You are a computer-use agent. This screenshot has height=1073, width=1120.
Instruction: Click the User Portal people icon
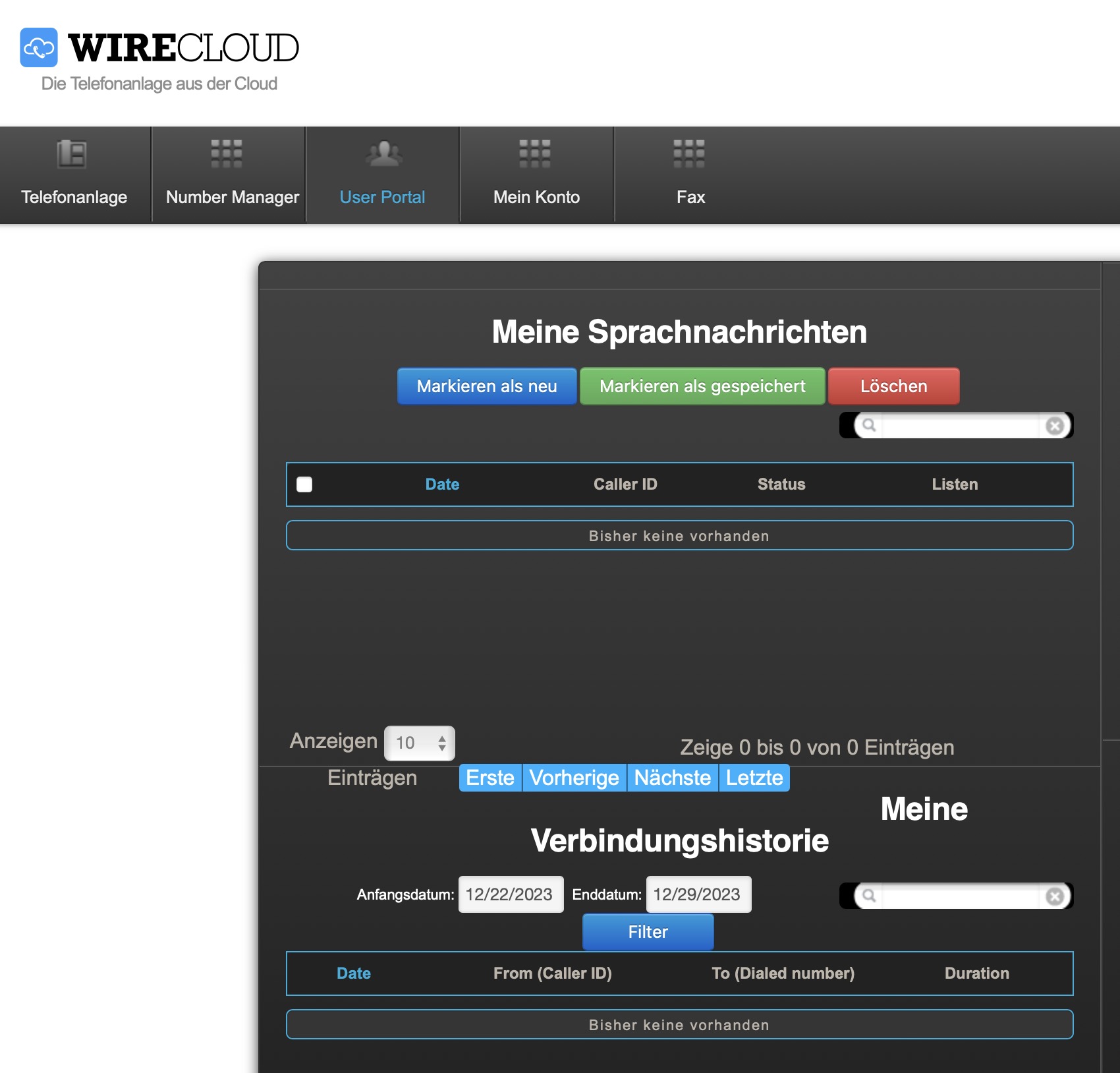point(383,154)
